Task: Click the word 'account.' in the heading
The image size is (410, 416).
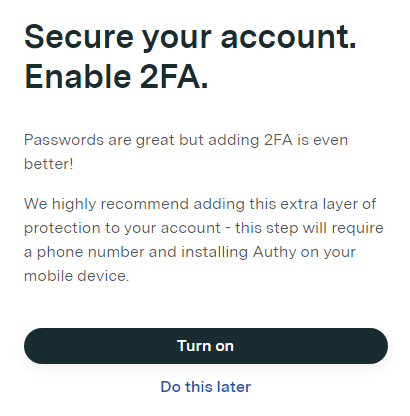Action: [289, 37]
